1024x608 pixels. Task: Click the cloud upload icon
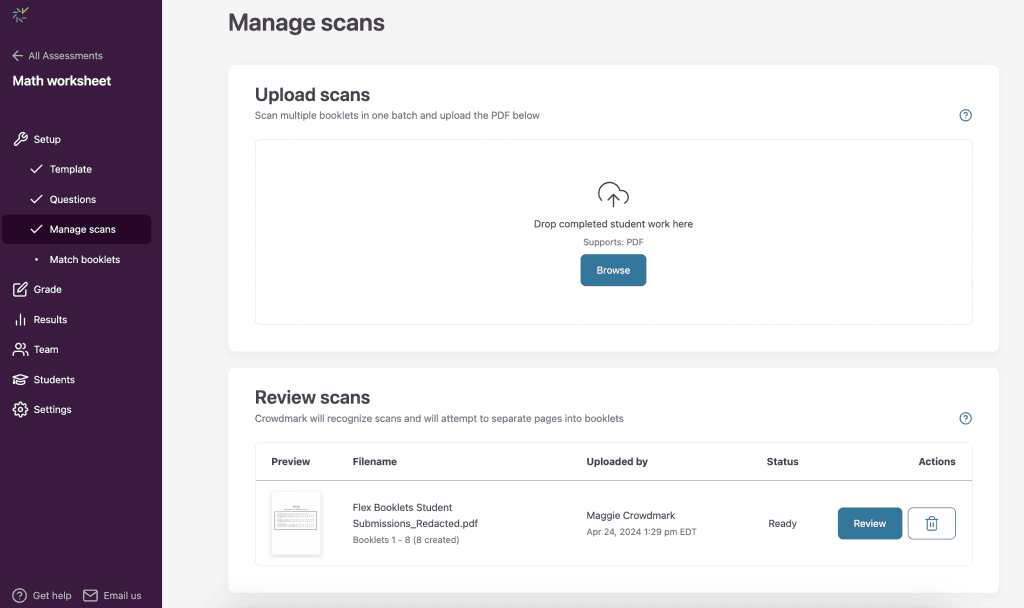613,194
